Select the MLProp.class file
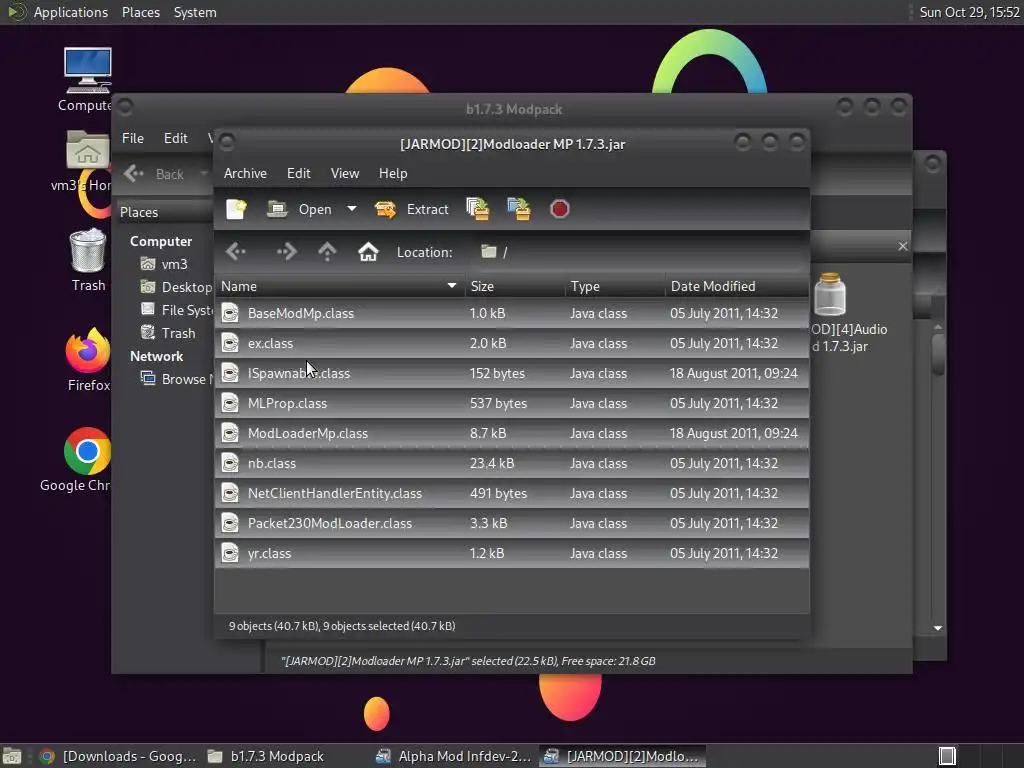The width and height of the screenshot is (1024, 768). pyautogui.click(x=512, y=404)
